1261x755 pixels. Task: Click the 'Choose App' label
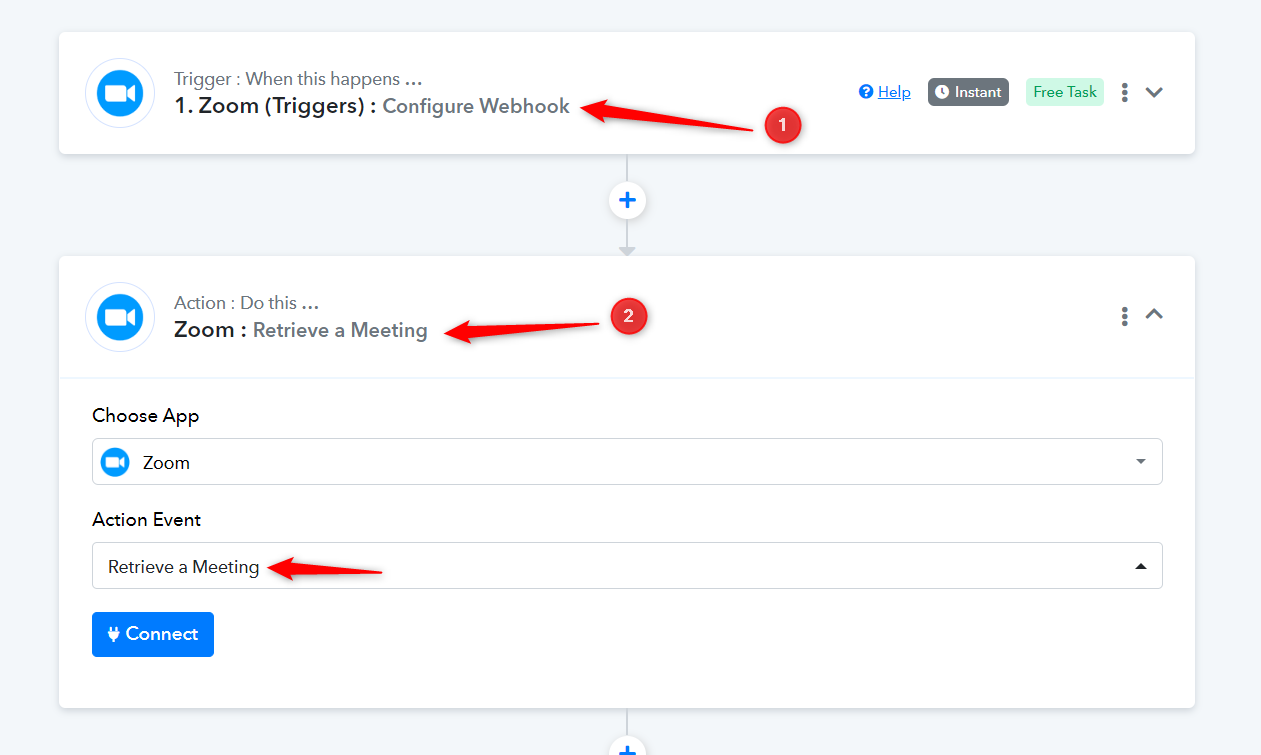[x=146, y=416]
